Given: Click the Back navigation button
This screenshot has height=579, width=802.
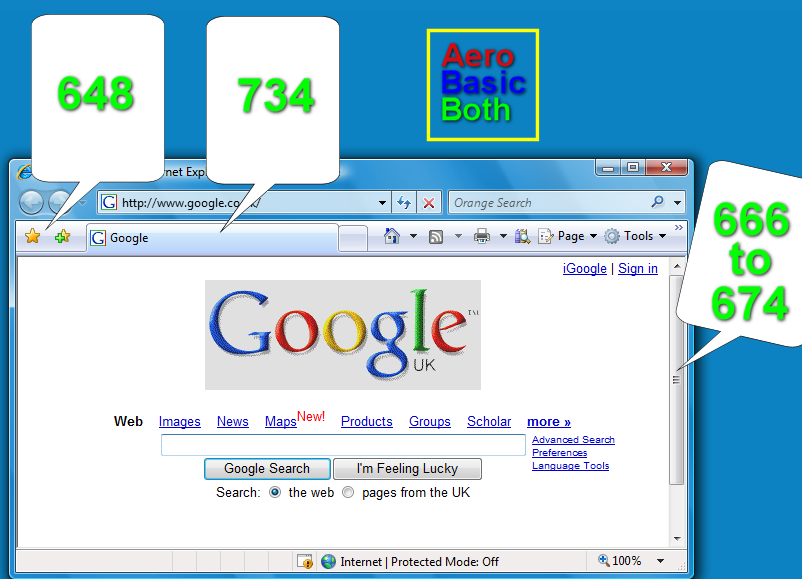Looking at the screenshot, I should 31,203.
